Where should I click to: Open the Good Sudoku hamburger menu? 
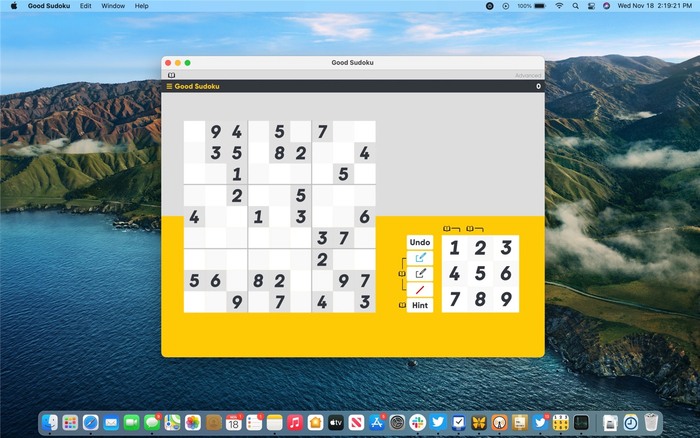[x=169, y=86]
